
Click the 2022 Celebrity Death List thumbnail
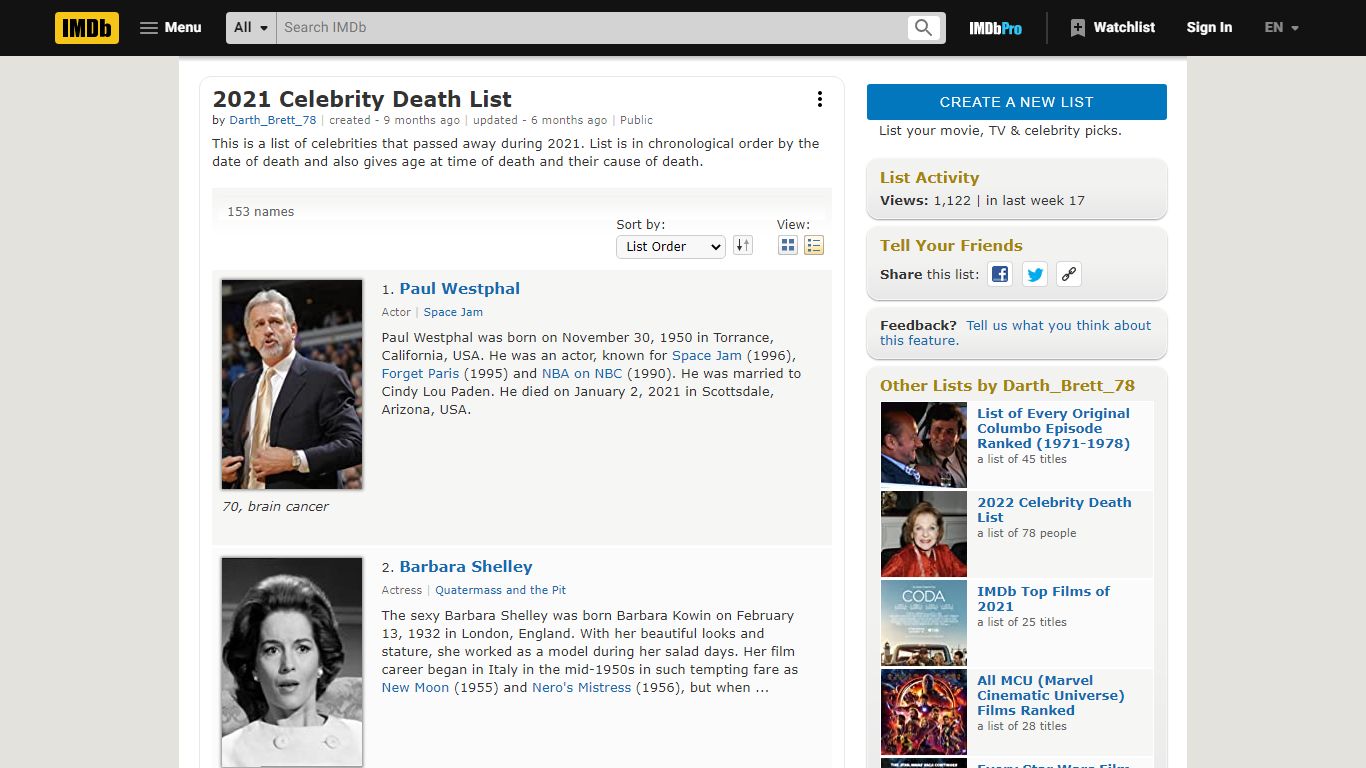click(x=924, y=533)
